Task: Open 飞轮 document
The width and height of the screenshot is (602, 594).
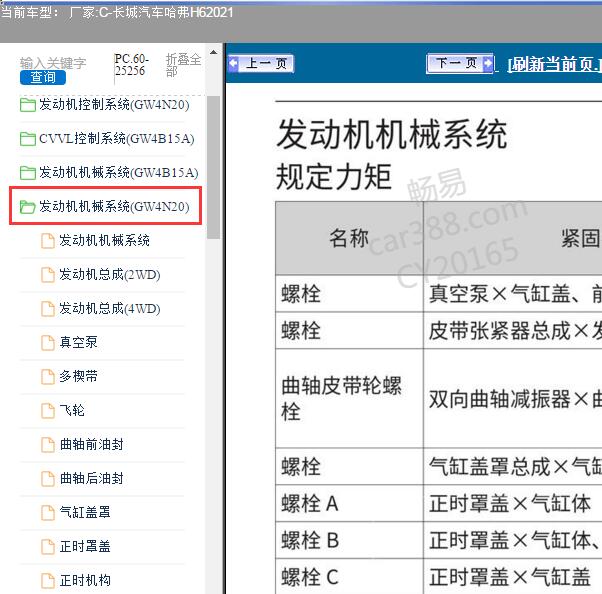Action: pos(72,410)
